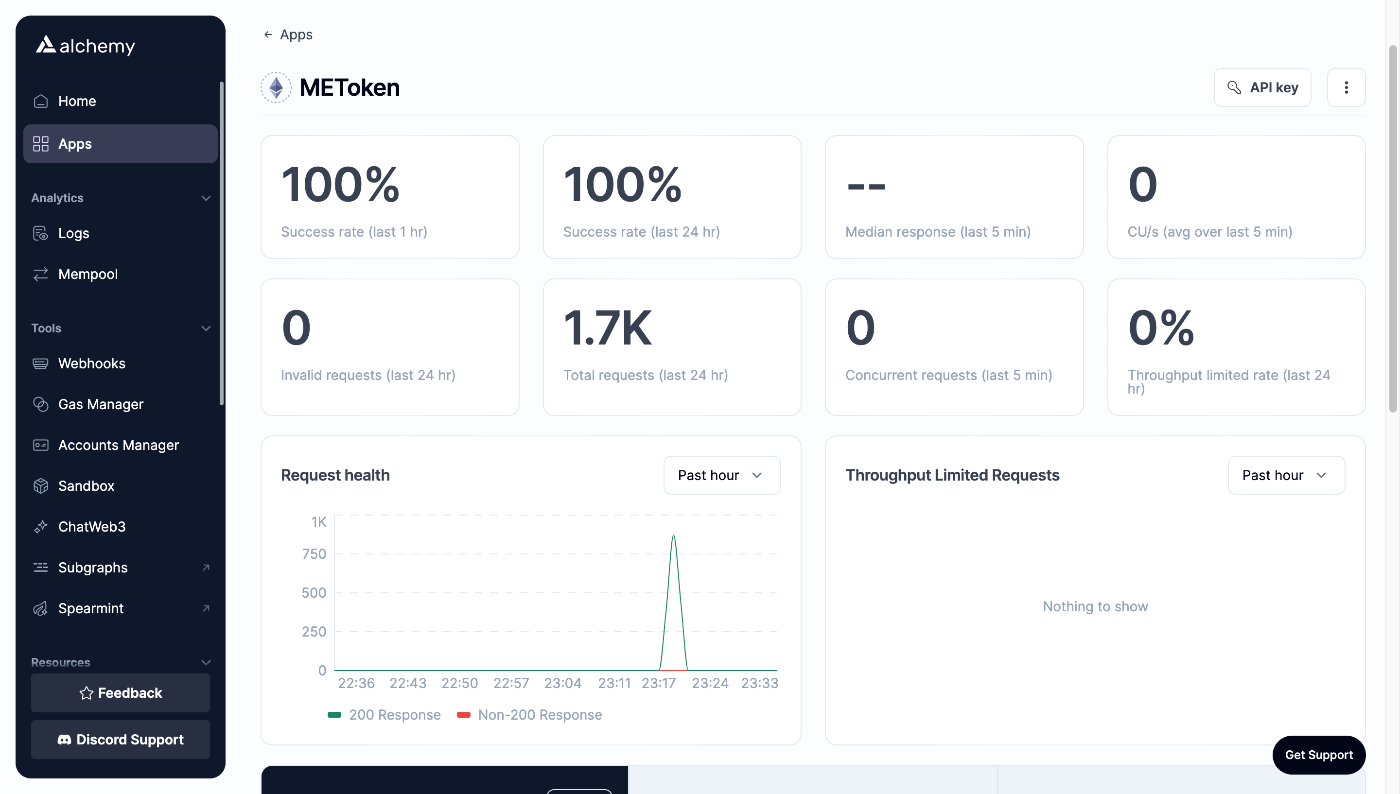Screen dimensions: 1400x794
Task: Click the Request health heading
Action: coord(335,475)
